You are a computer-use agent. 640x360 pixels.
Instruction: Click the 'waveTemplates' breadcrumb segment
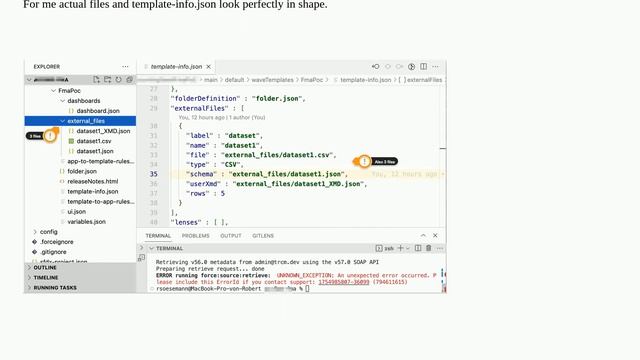click(x=272, y=80)
